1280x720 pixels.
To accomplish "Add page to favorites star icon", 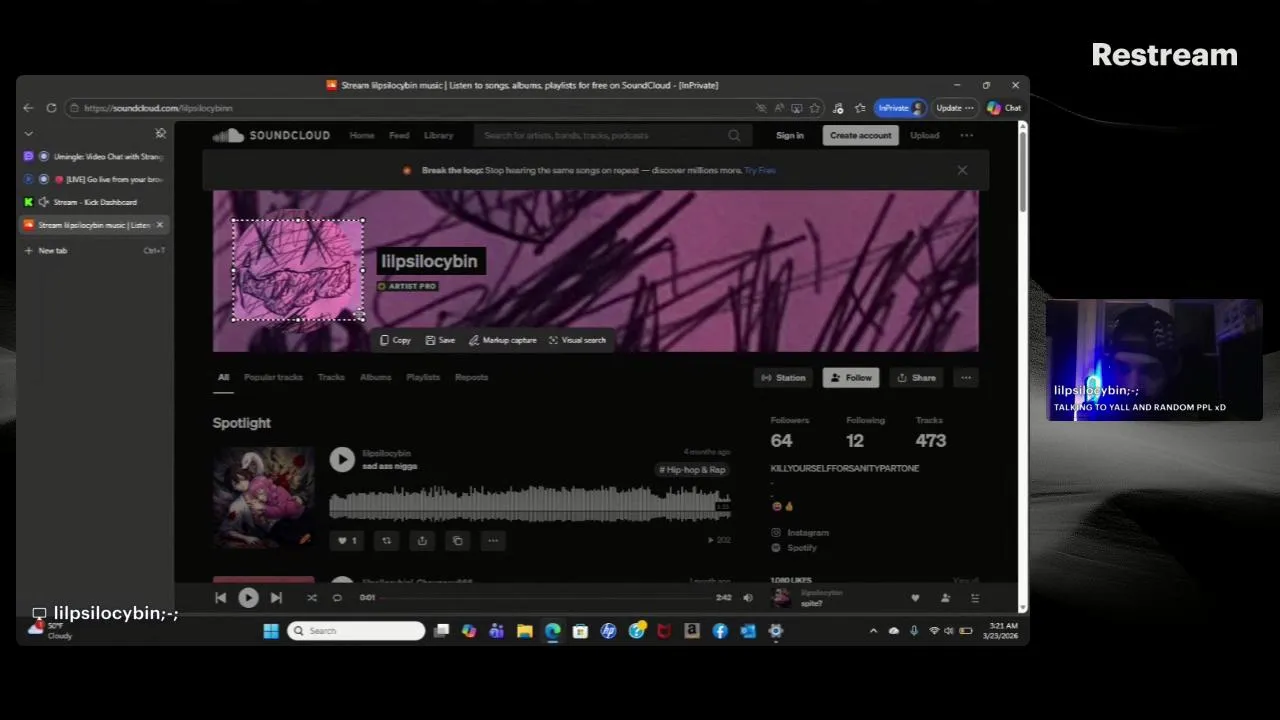I will [x=815, y=108].
